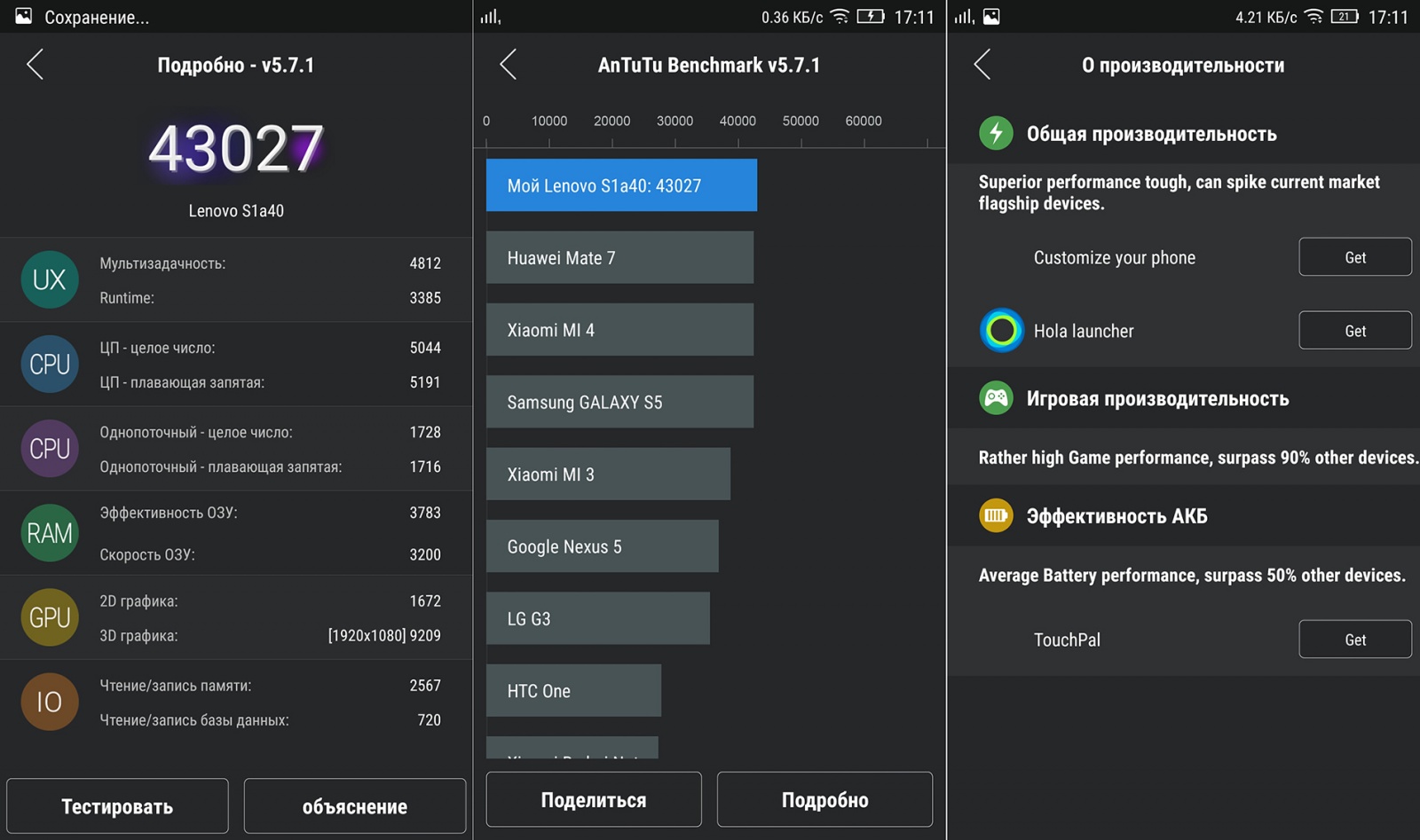The height and width of the screenshot is (840, 1420).
Task: Select the Xiaomi MI 3 bar
Action: [x=608, y=474]
